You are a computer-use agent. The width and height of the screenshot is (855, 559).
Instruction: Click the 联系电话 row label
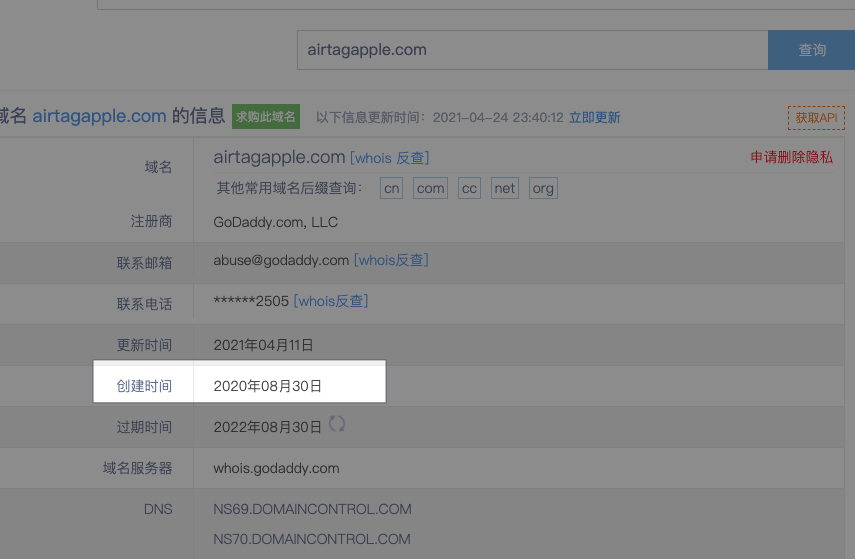click(x=144, y=304)
